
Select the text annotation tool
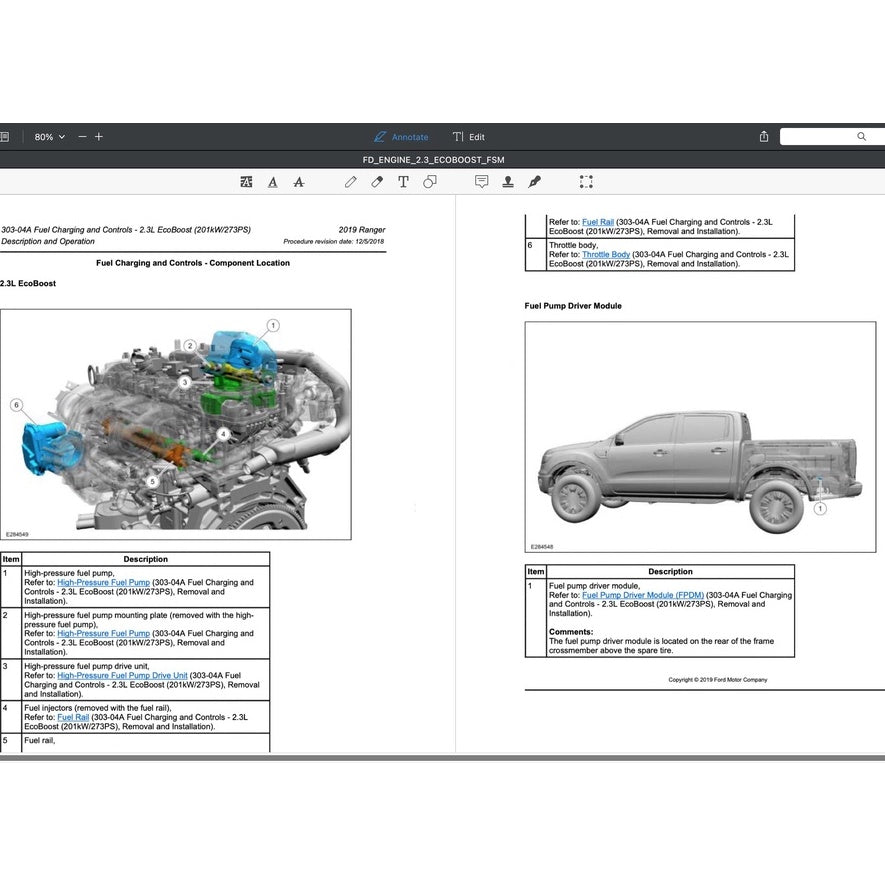point(403,182)
